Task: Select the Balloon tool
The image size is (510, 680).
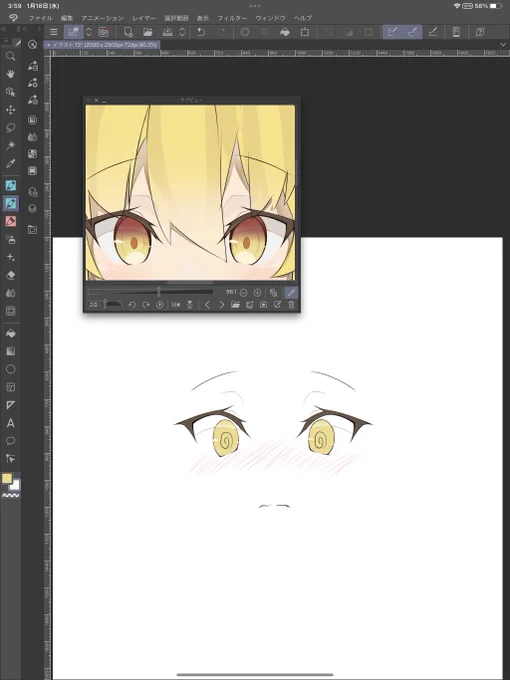Action: (11, 441)
